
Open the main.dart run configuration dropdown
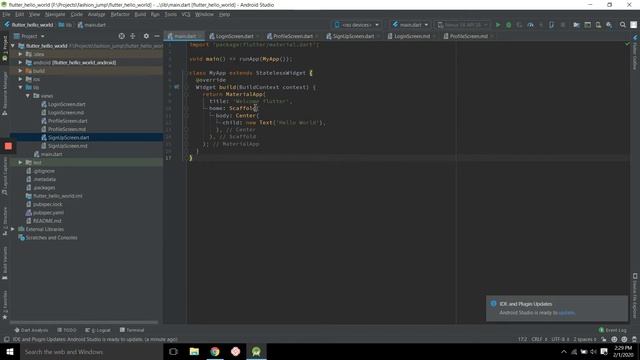(x=410, y=25)
